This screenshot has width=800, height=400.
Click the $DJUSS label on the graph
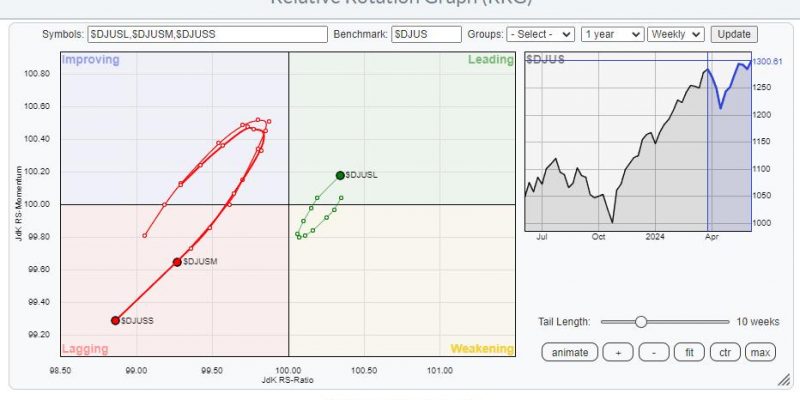[137, 321]
